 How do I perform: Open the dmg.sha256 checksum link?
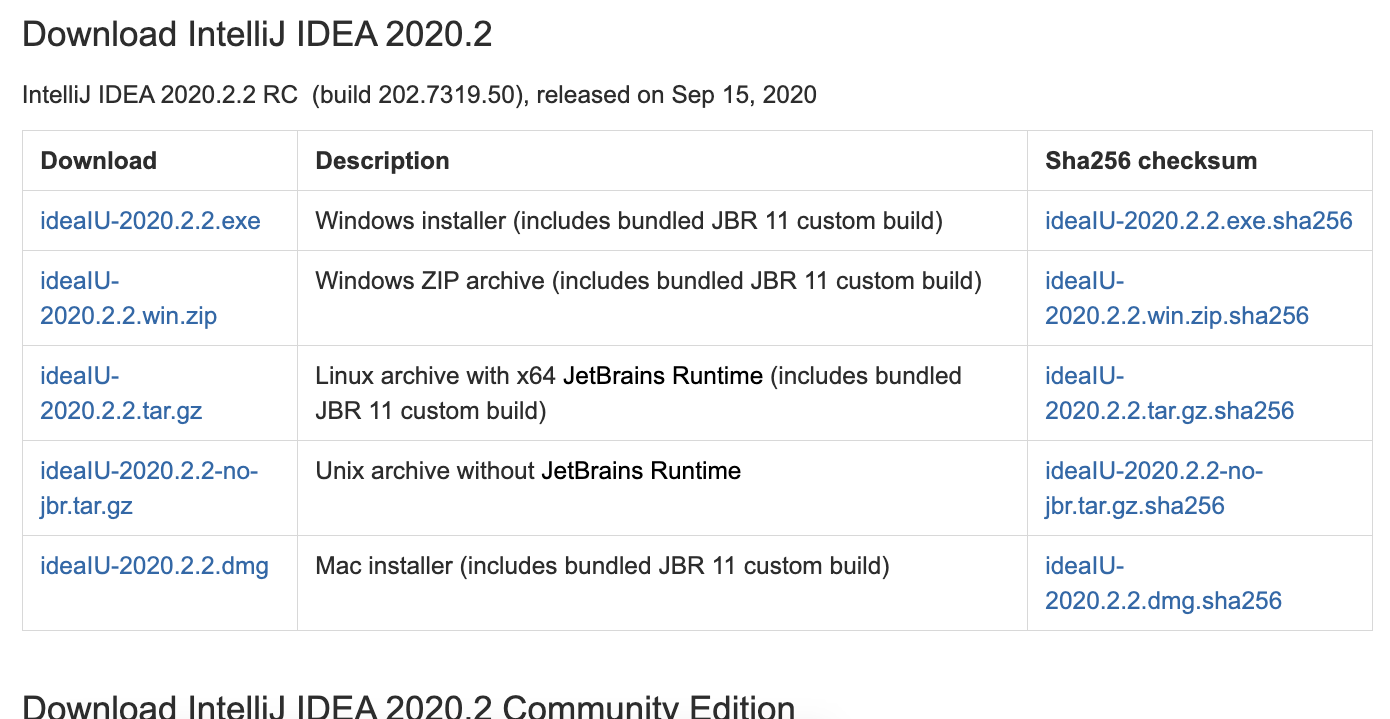(x=1163, y=583)
